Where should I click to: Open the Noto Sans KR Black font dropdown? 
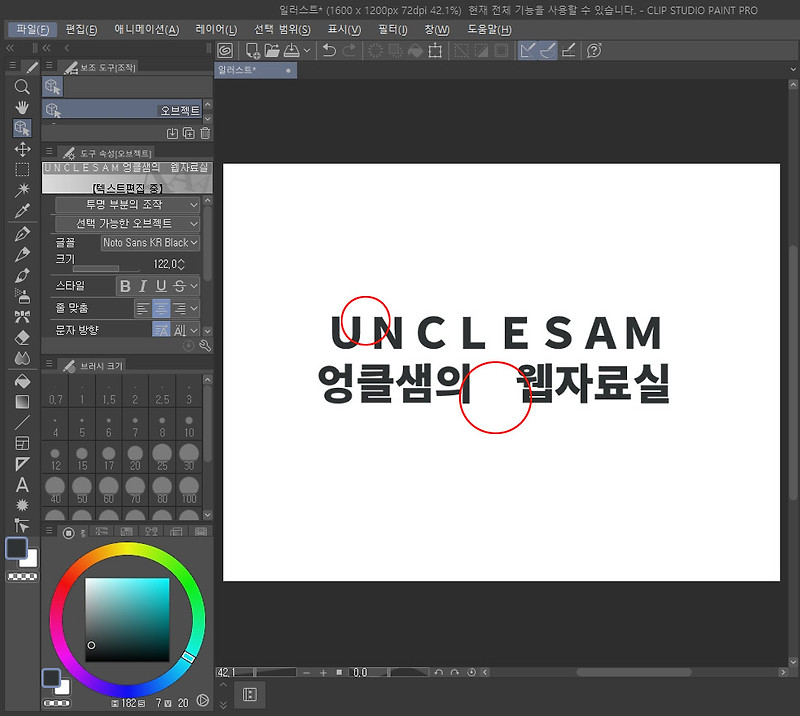tap(150, 243)
